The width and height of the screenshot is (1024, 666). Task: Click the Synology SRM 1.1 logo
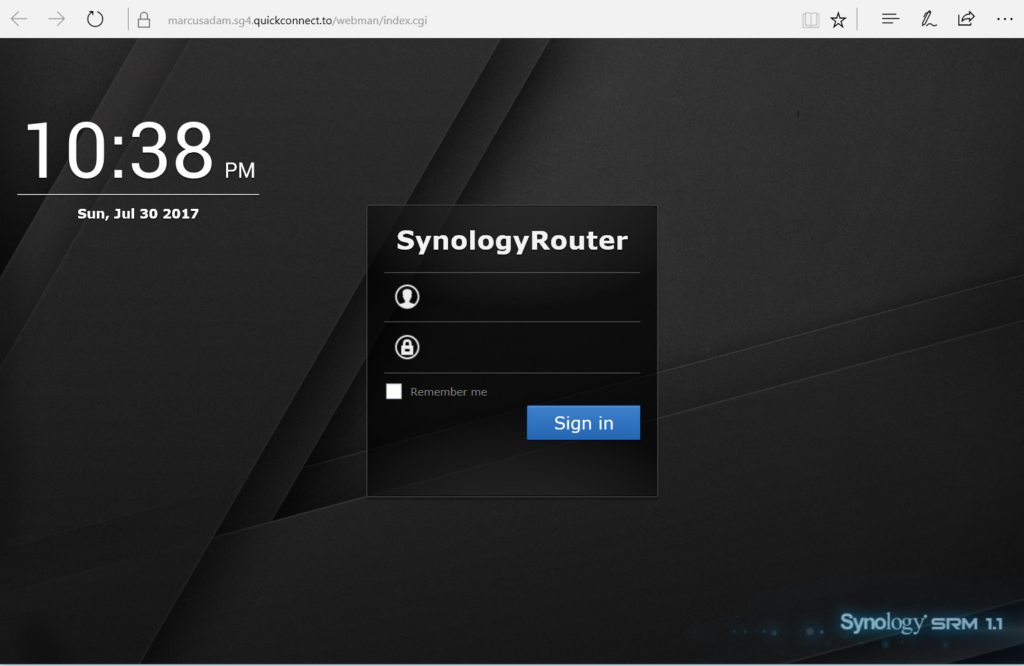coord(921,622)
